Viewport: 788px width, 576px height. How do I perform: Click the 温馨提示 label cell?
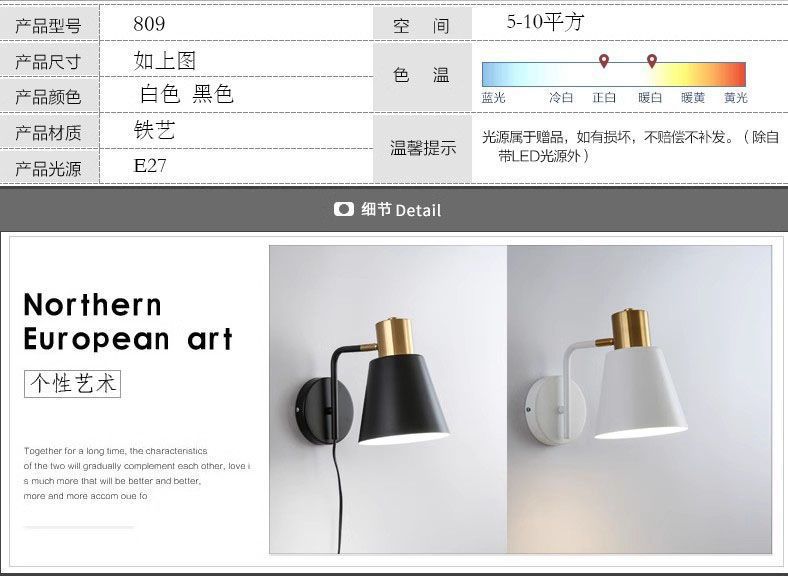pyautogui.click(x=423, y=148)
